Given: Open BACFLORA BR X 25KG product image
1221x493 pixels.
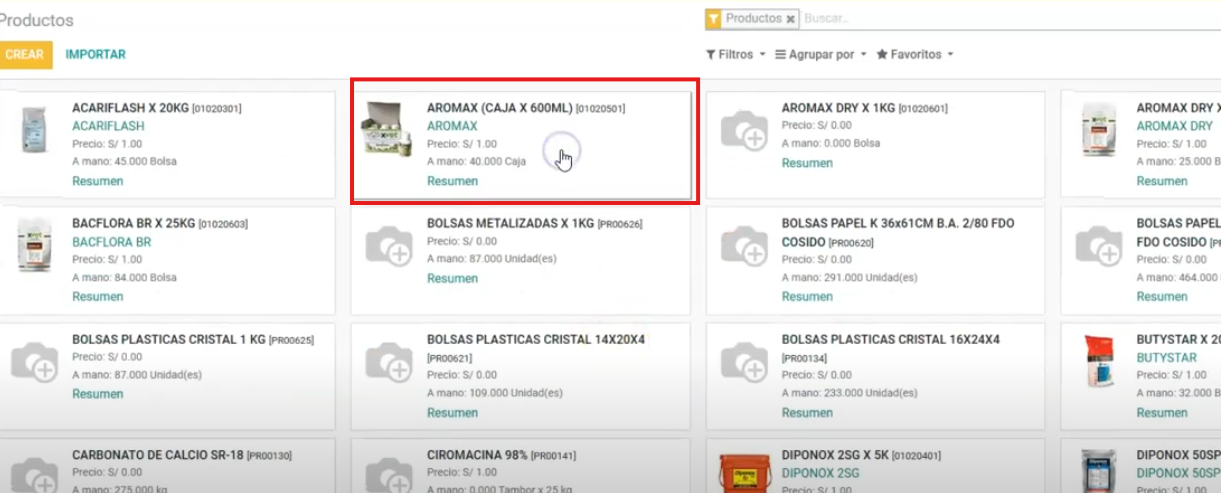Looking at the screenshot, I should 35,245.
